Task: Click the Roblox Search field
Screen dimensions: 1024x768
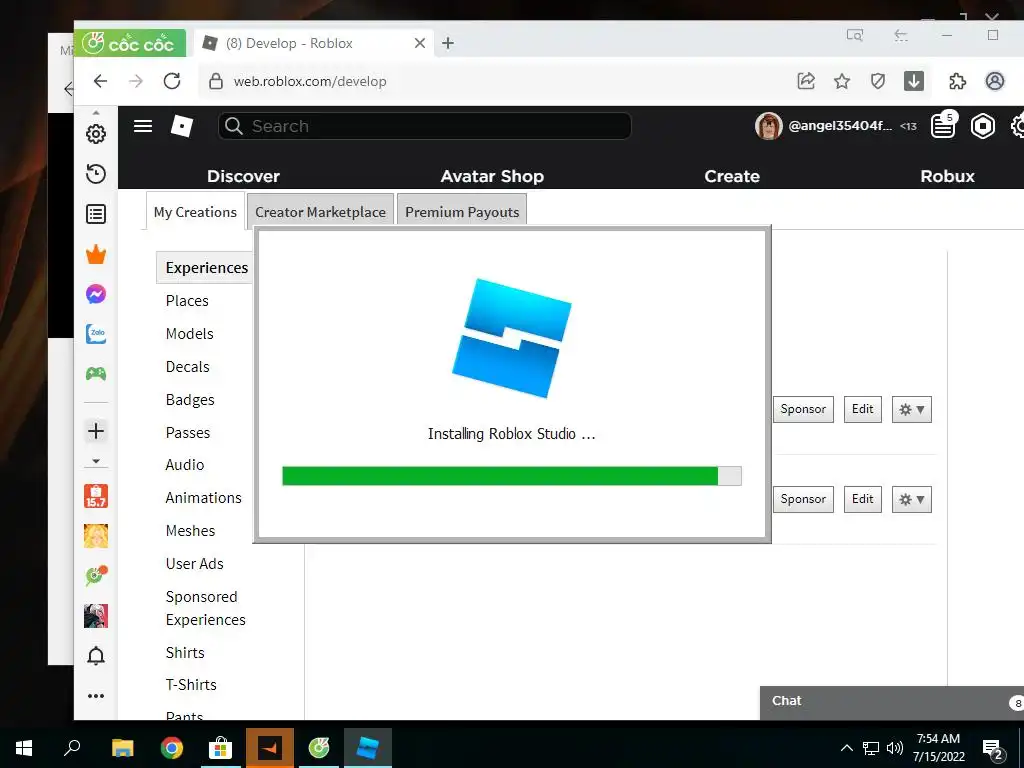Action: point(424,126)
